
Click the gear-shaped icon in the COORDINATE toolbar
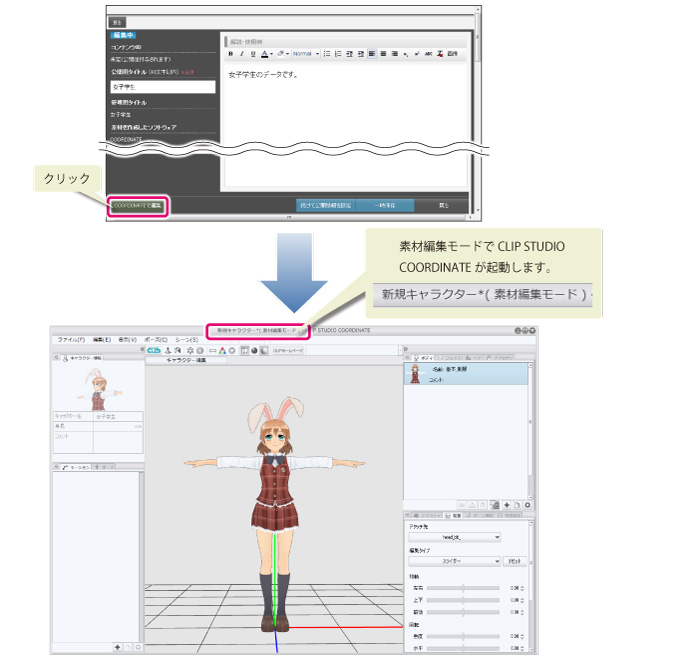point(190,351)
